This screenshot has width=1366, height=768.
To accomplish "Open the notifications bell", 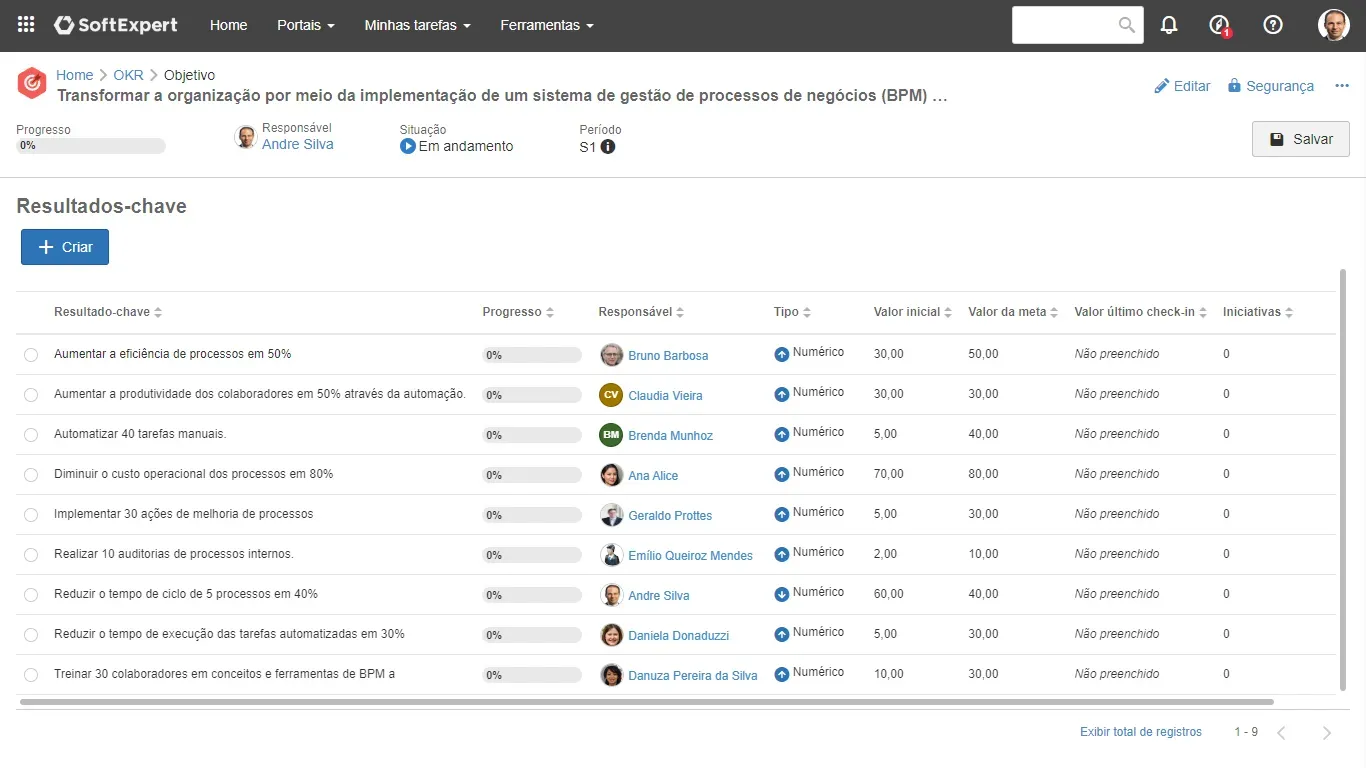I will (x=1169, y=25).
